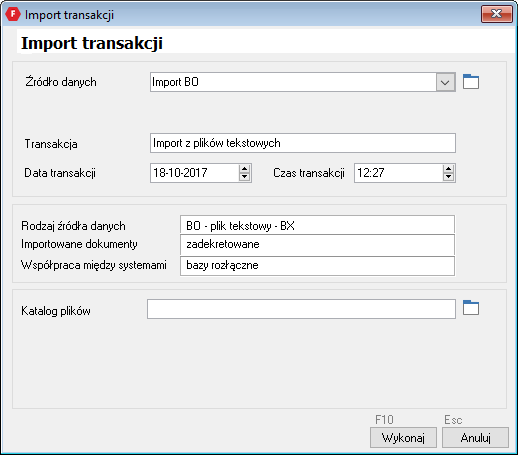Click the red F application icon in title bar
Viewport: 518px width, 455px height.
pyautogui.click(x=13, y=14)
